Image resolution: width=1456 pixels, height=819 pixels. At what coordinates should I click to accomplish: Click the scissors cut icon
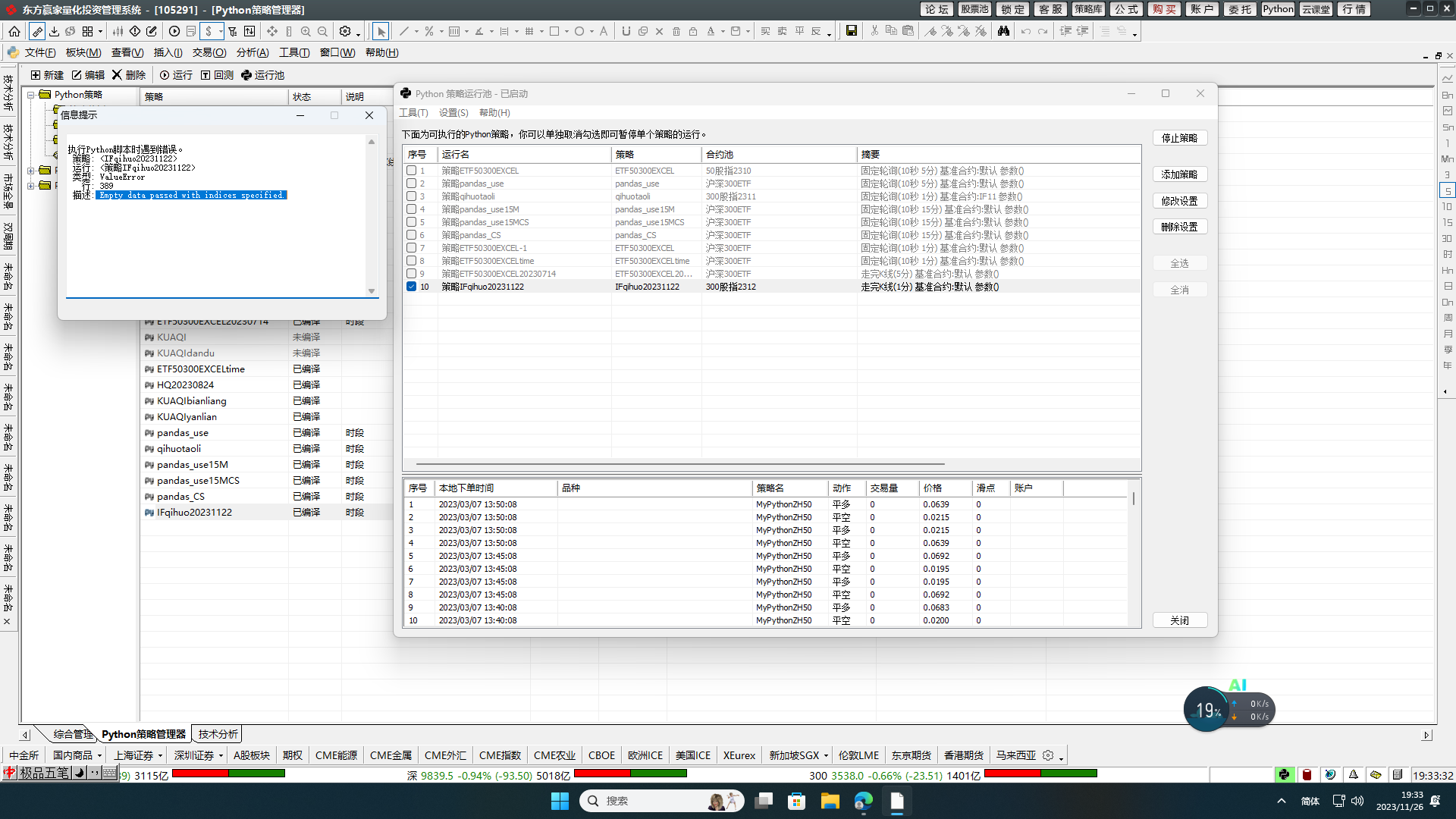(874, 31)
